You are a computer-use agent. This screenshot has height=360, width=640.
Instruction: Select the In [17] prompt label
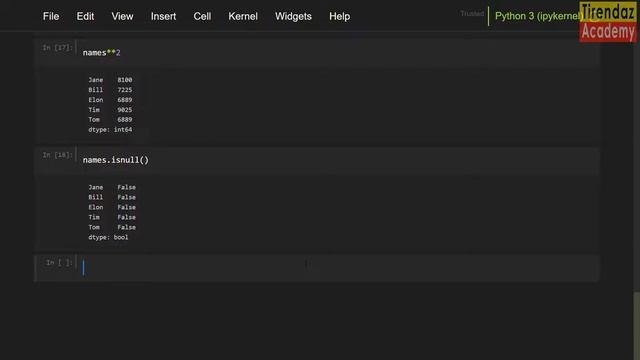tap(57, 48)
